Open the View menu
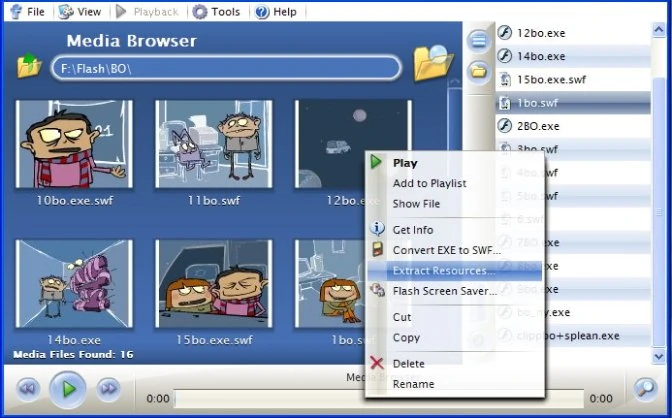Image resolution: width=672 pixels, height=418 pixels. tap(79, 12)
